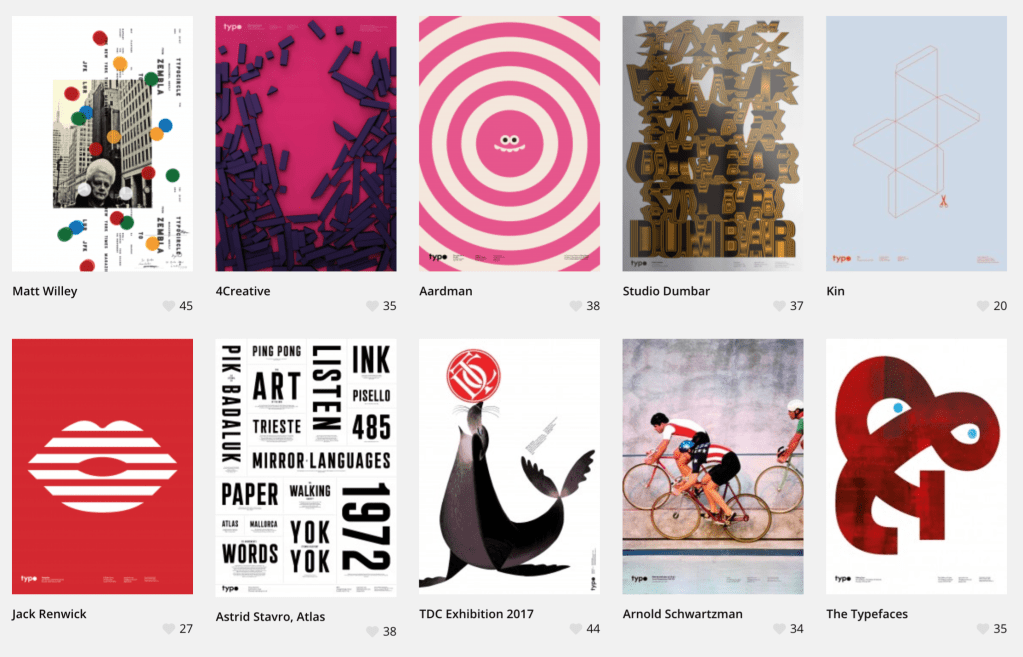Screen dimensions: 1023x657
Task: Like the Matt Willey poster with heart icon
Action: 169,306
